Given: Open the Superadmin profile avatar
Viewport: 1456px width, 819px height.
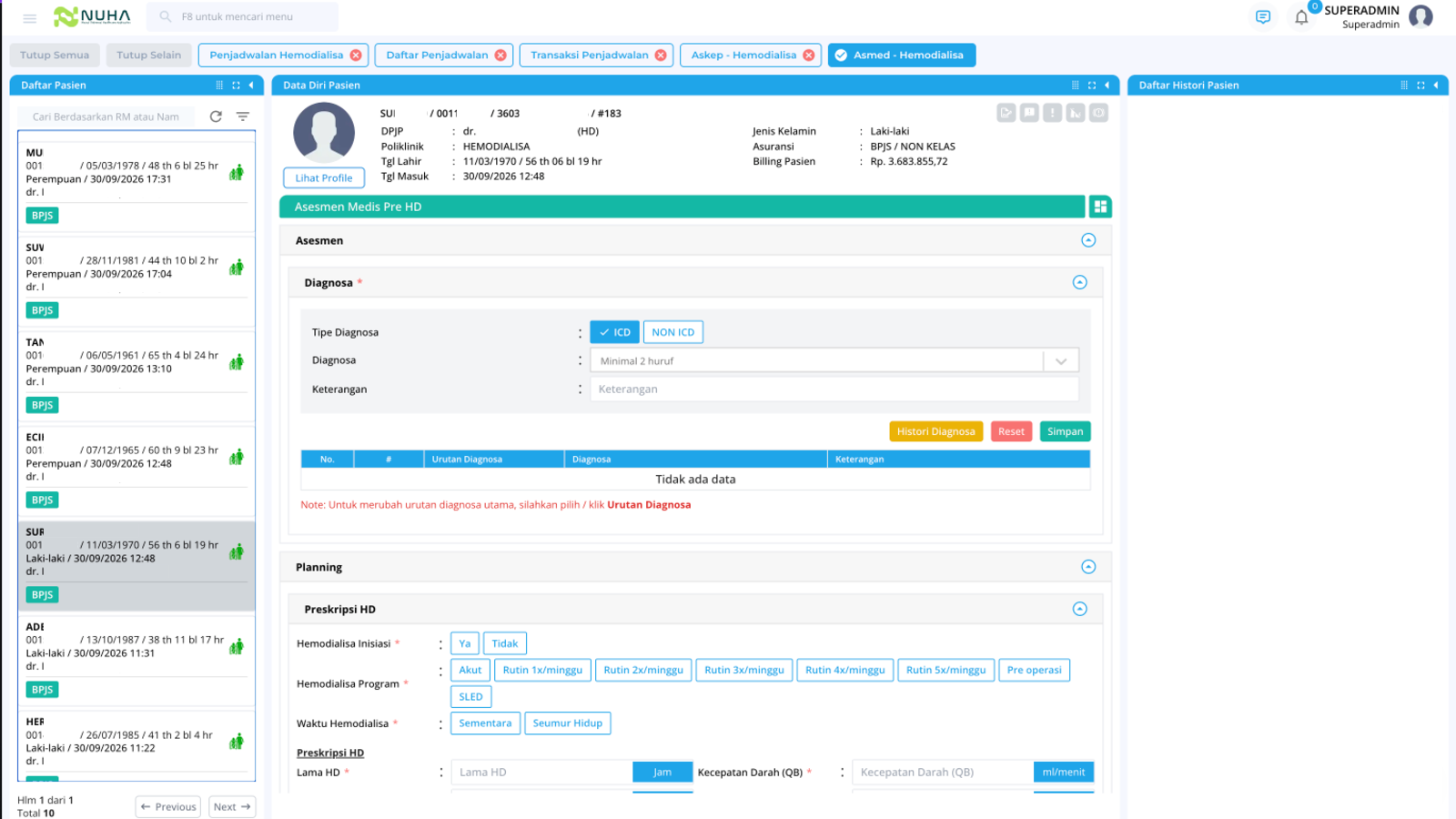Looking at the screenshot, I should (x=1421, y=16).
